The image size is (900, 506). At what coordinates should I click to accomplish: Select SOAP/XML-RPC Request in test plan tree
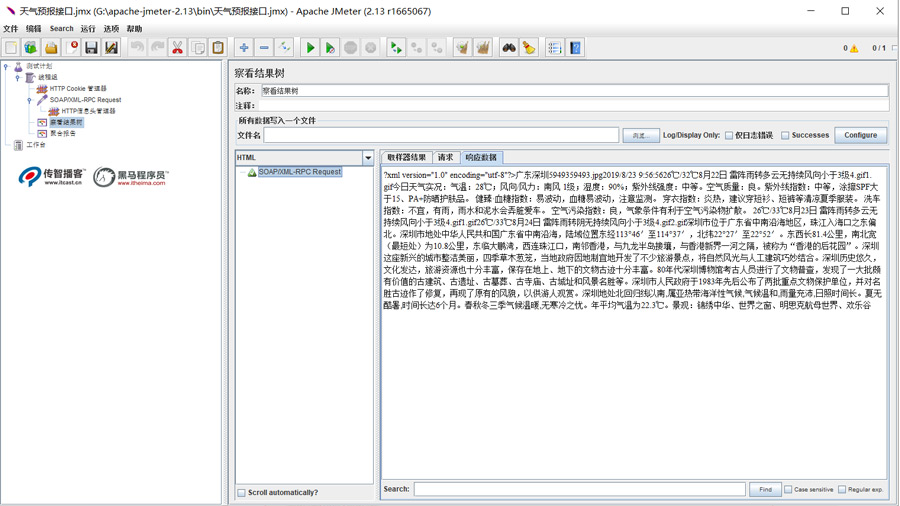[85, 100]
